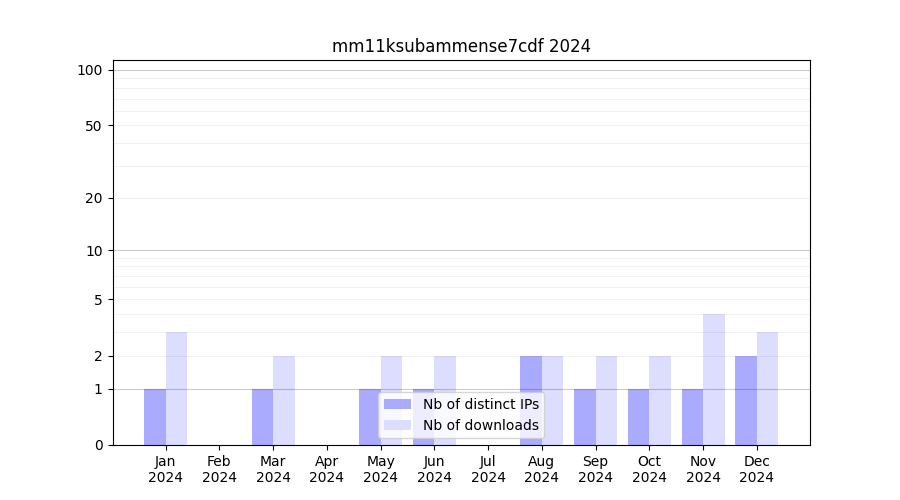Select the December downloads bar

coord(767,388)
